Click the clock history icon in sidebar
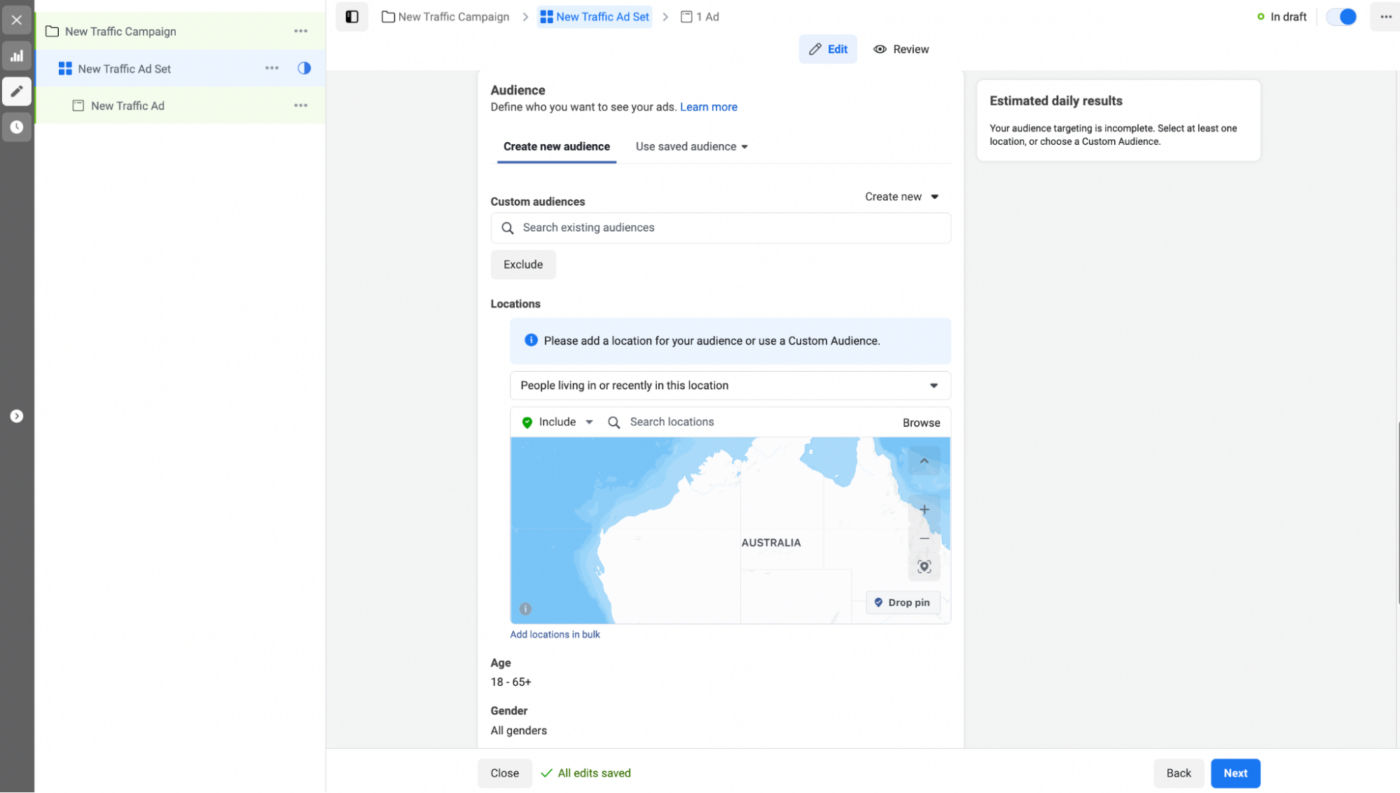 coord(16,127)
